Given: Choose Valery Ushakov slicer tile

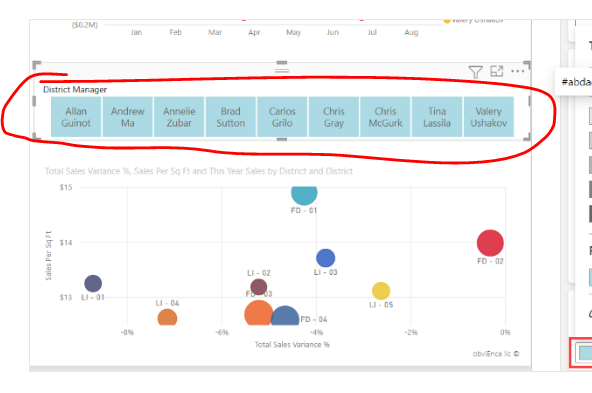Looking at the screenshot, I should tap(489, 117).
